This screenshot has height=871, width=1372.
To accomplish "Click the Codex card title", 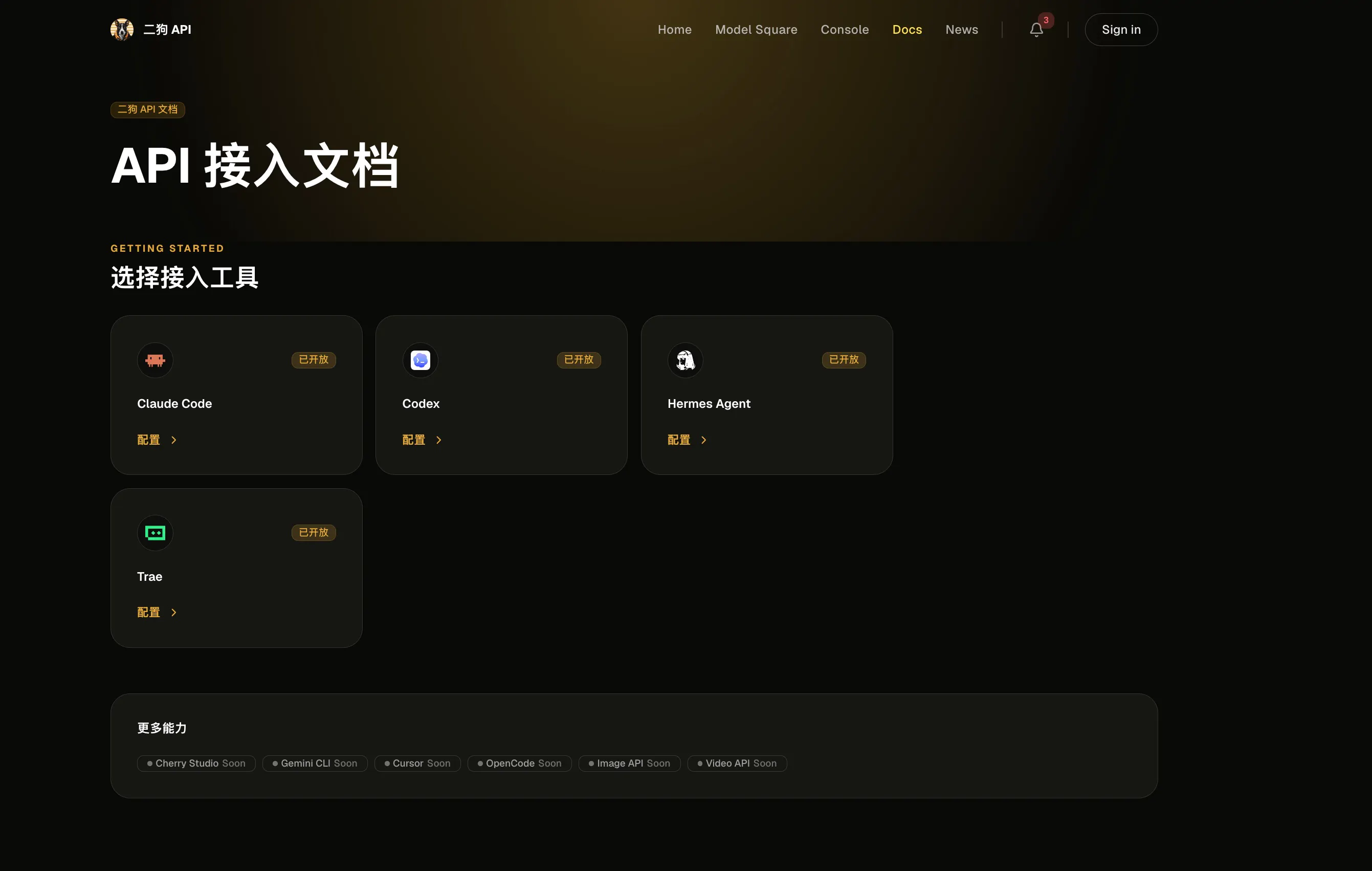I will point(421,404).
